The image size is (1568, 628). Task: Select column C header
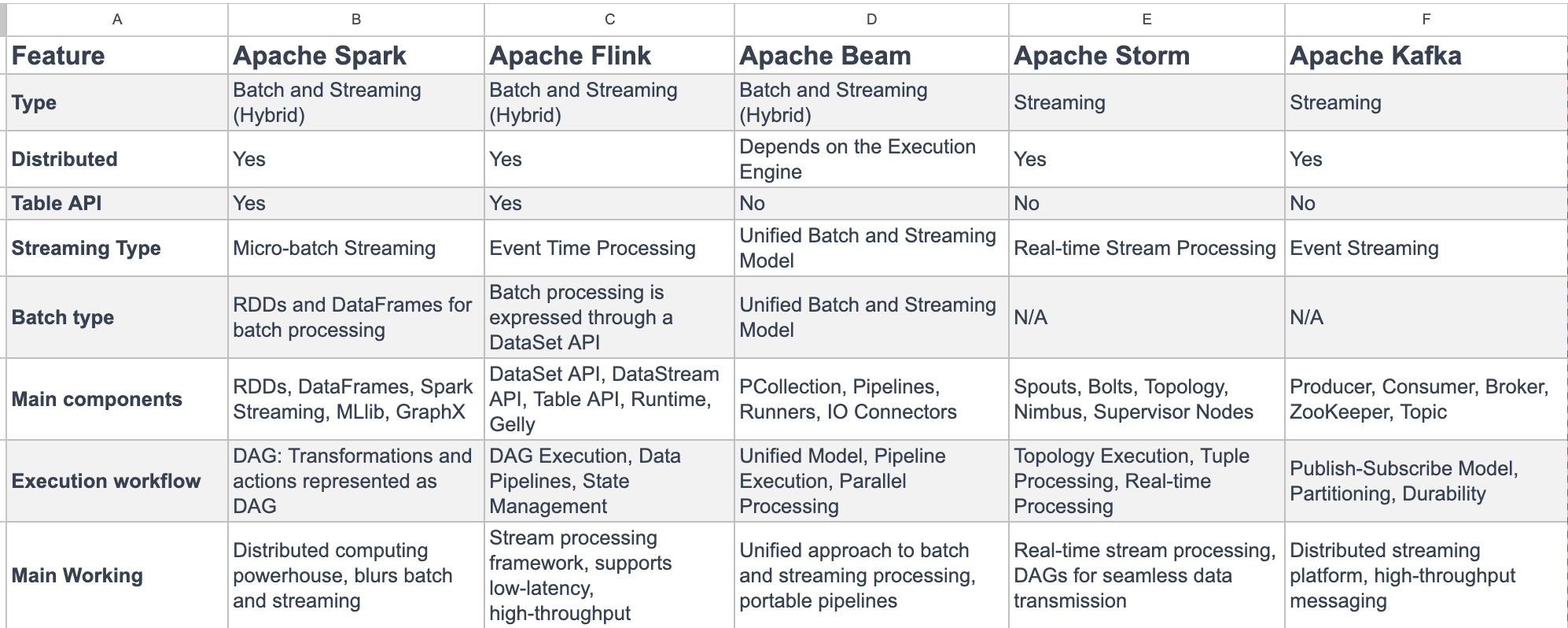(x=609, y=20)
